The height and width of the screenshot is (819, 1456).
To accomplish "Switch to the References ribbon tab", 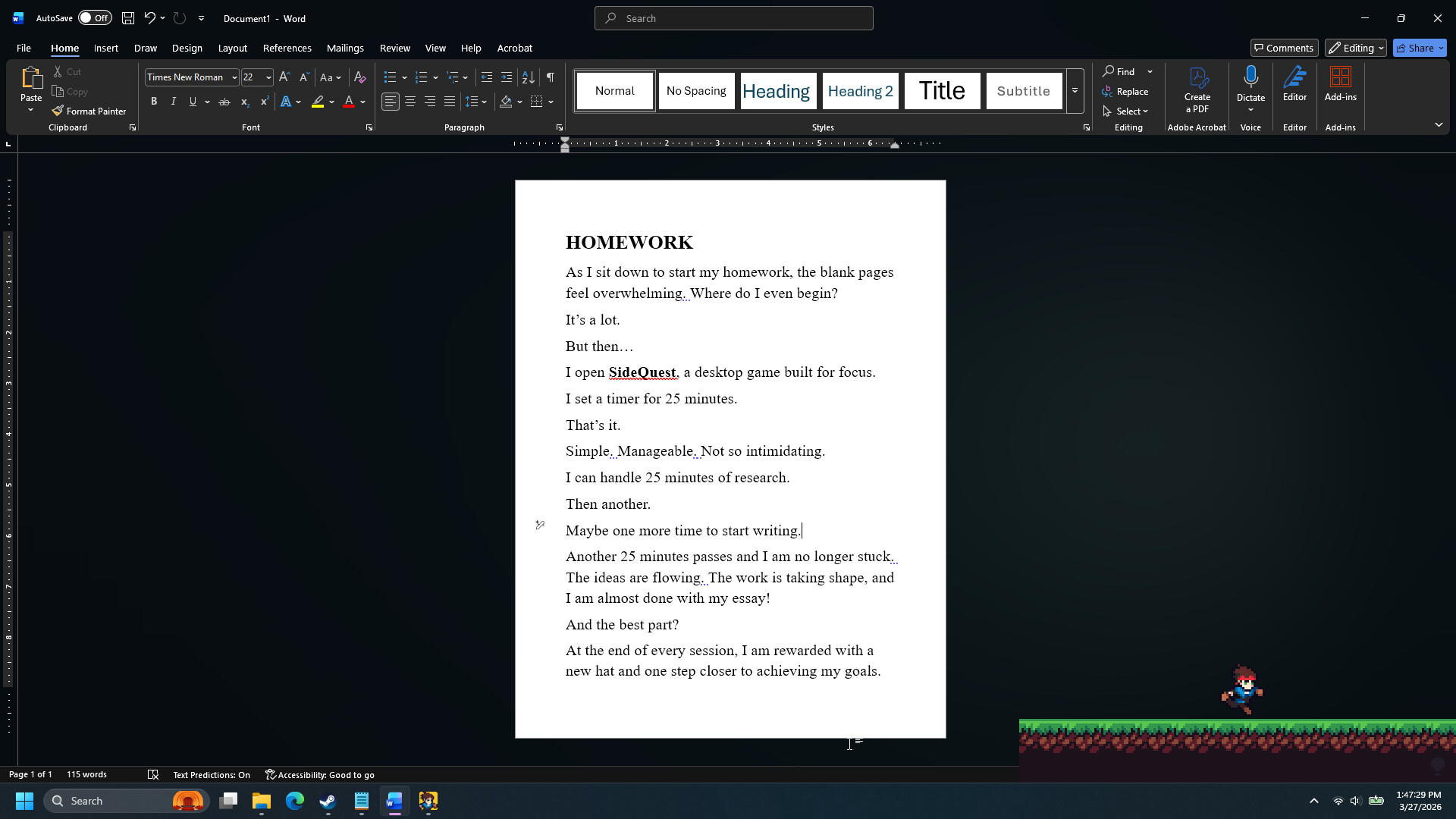I will pyautogui.click(x=287, y=48).
